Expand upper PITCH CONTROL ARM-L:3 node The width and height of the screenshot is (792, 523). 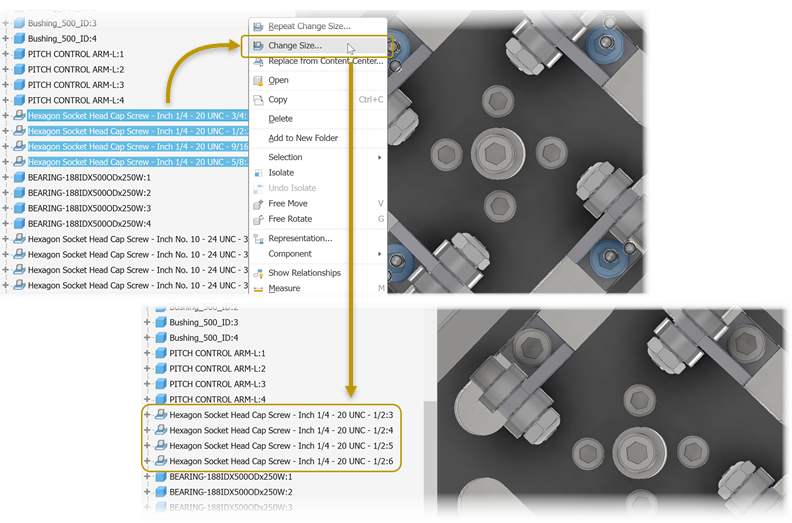[x=6, y=84]
